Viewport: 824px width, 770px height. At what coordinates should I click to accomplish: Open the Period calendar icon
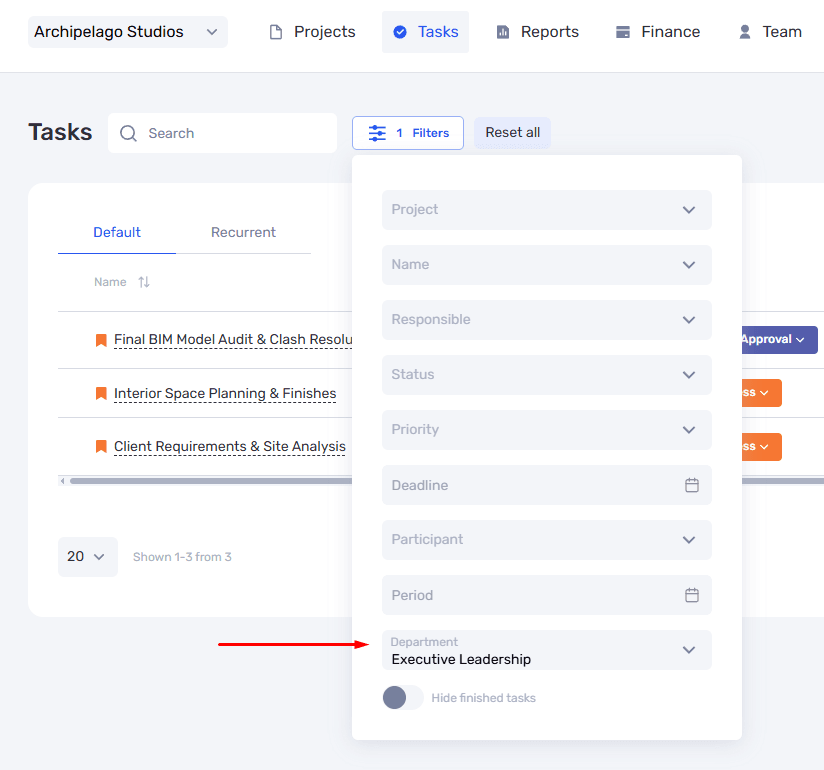pos(692,595)
